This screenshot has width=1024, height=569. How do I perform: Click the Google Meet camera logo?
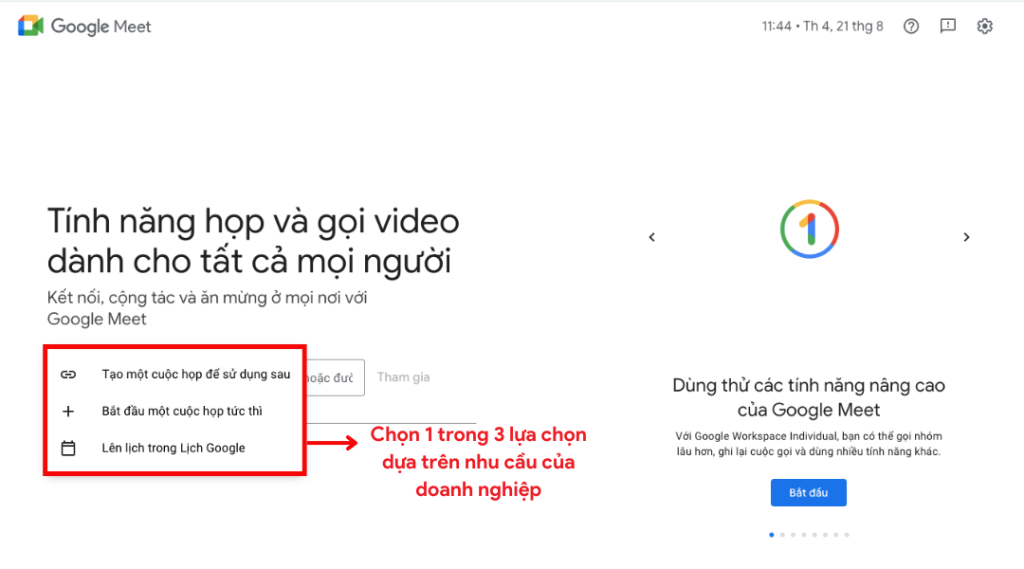30,26
